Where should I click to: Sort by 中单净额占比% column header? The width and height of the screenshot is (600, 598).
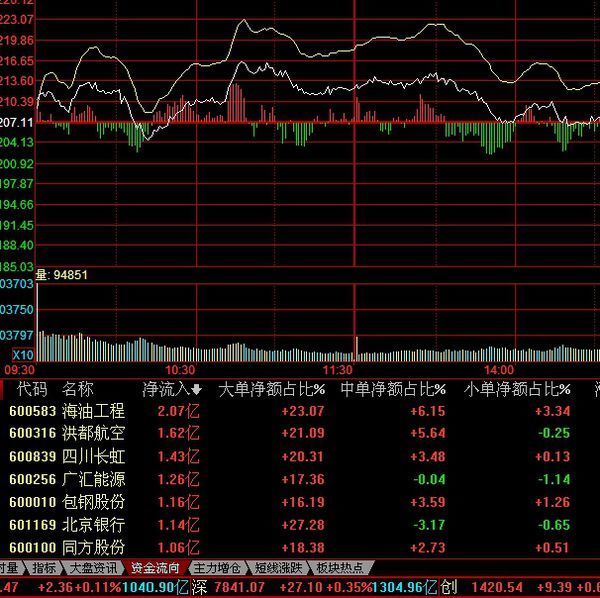coord(394,389)
